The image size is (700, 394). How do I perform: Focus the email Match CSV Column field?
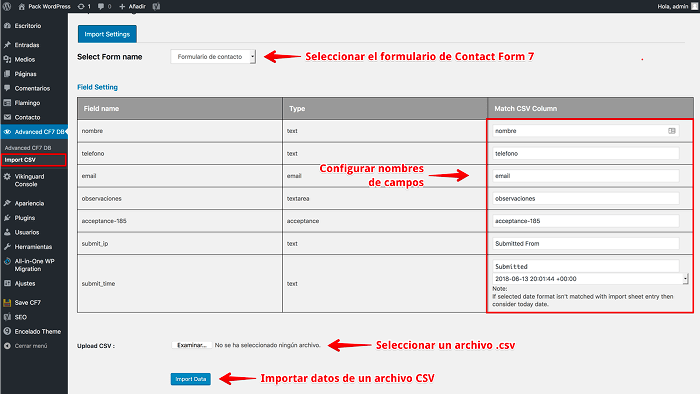[586, 176]
